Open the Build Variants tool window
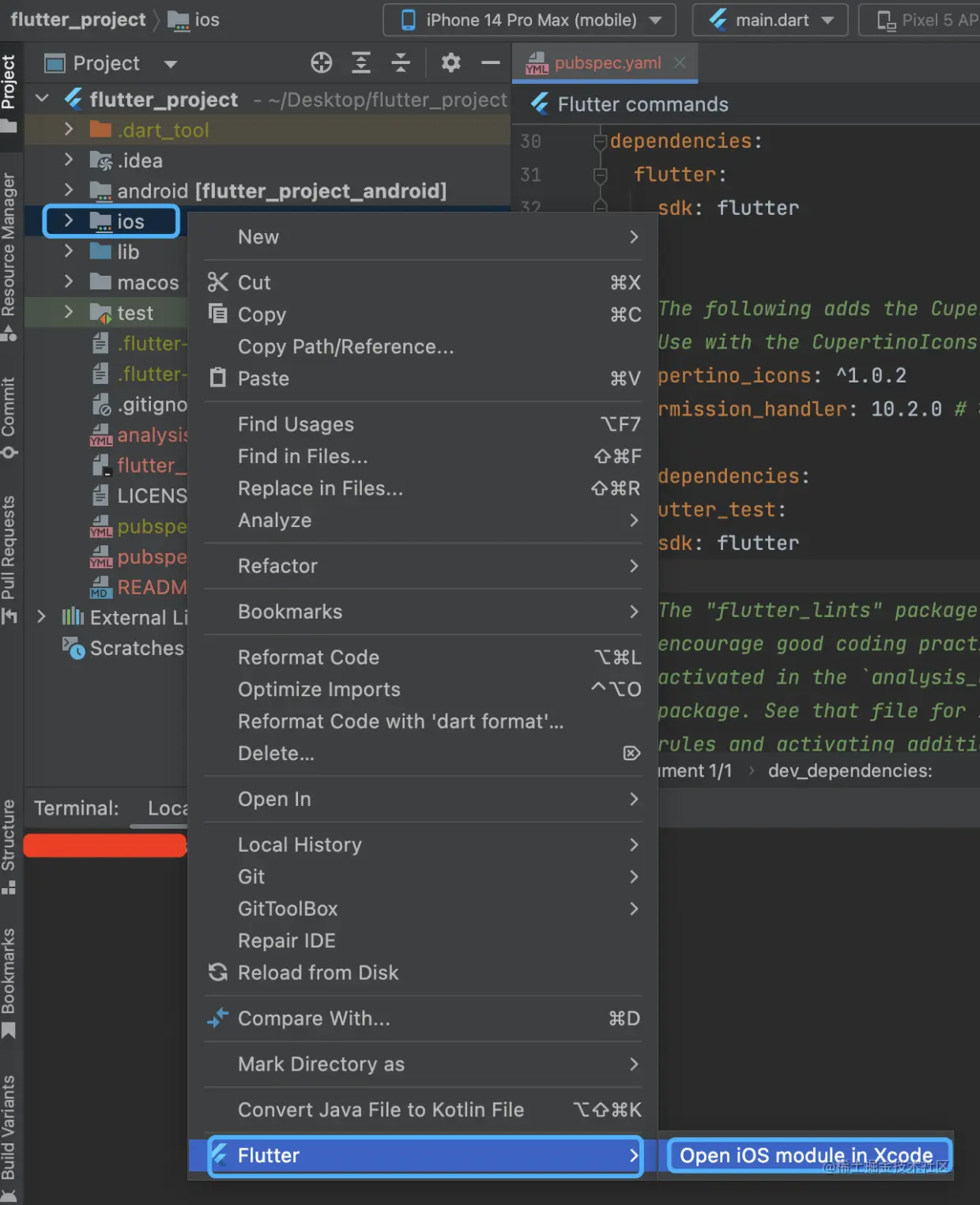This screenshot has height=1205, width=980. tap(9, 1138)
